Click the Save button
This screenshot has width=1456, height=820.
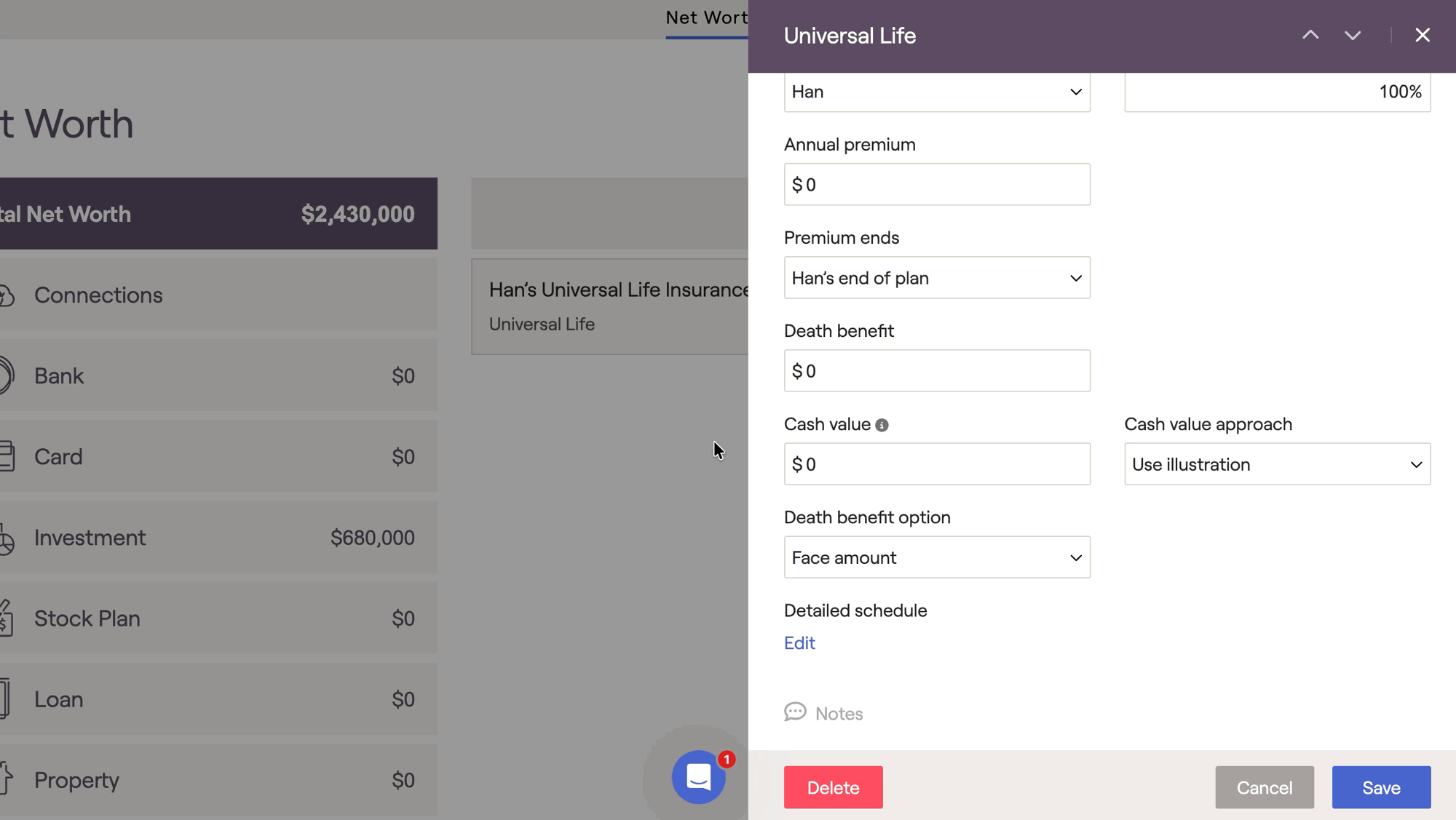pos(1380,787)
